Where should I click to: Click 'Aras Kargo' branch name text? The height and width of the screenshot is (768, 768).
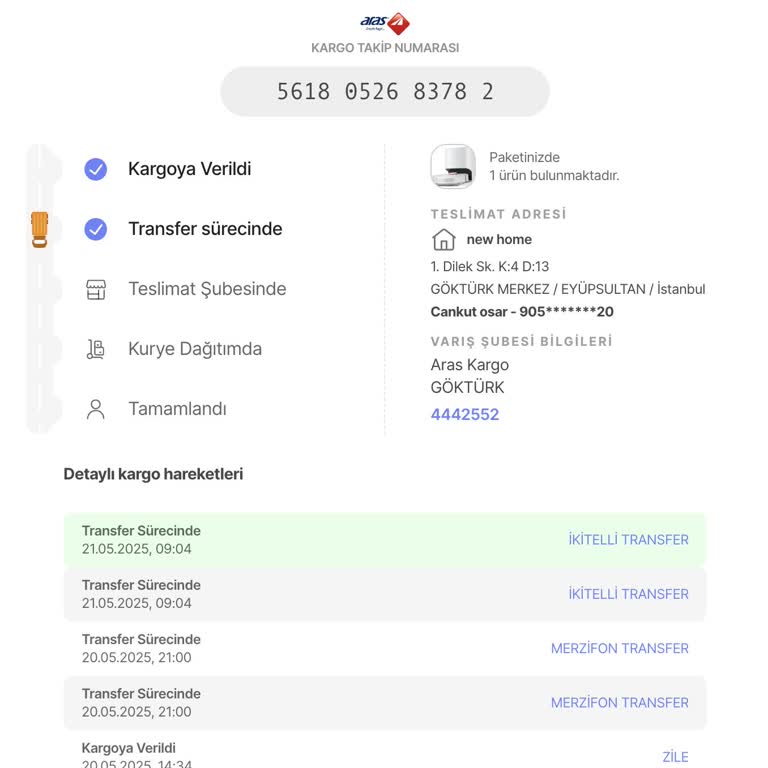pyautogui.click(x=470, y=365)
